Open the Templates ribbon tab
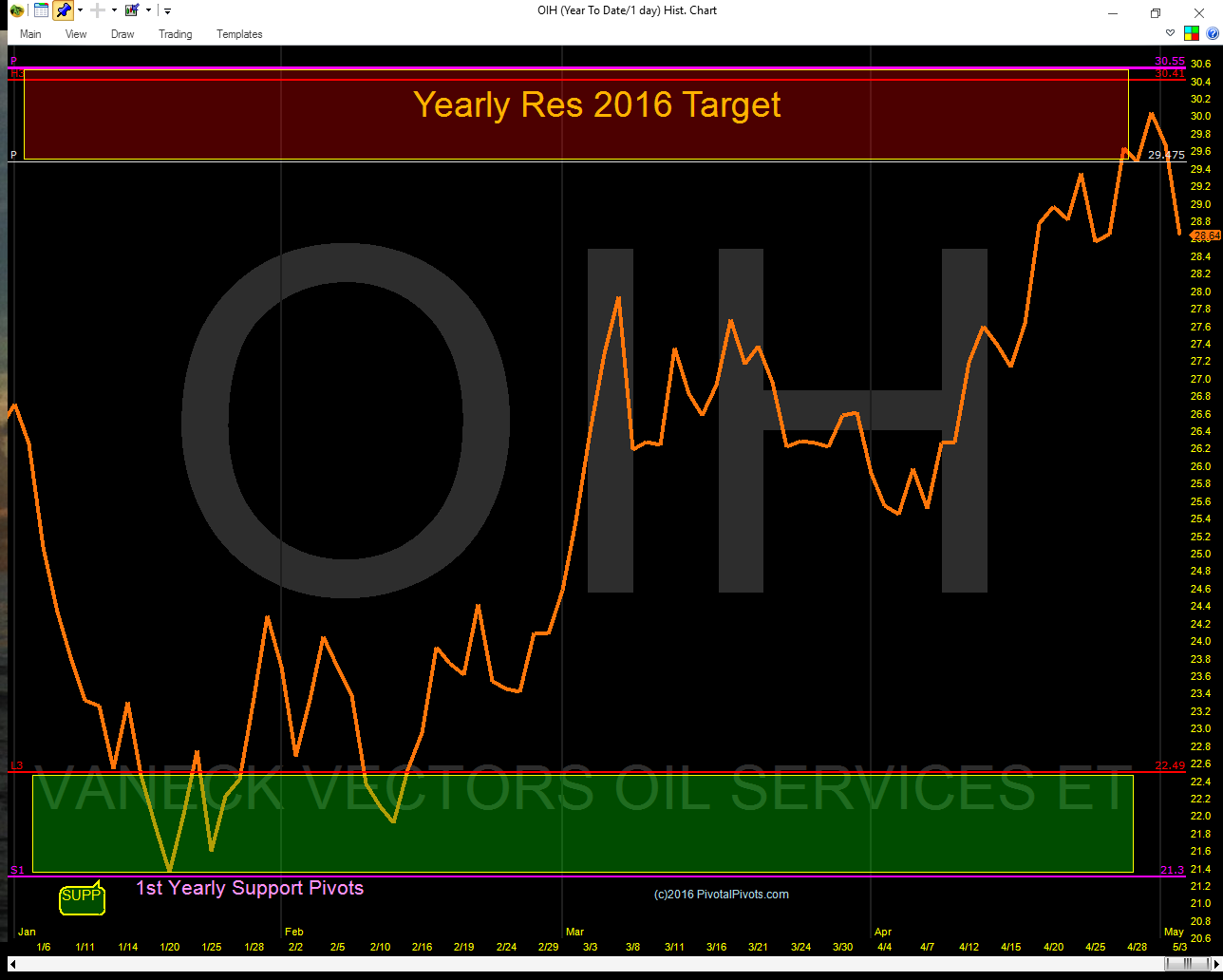This screenshot has width=1223, height=980. (239, 34)
